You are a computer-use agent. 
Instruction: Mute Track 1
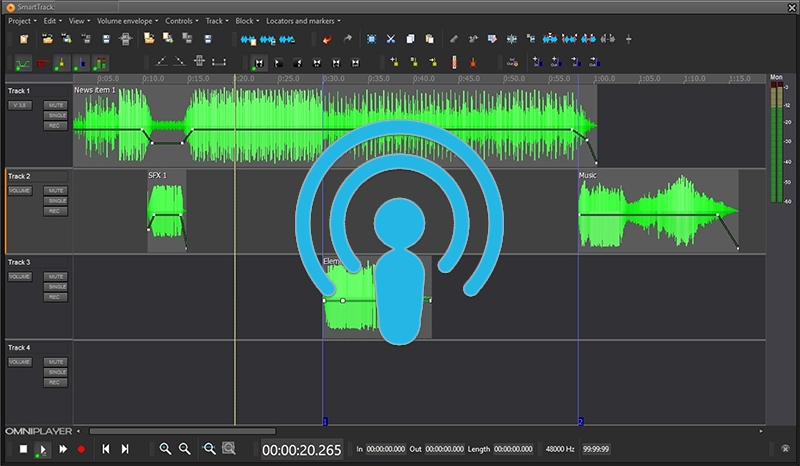point(56,105)
